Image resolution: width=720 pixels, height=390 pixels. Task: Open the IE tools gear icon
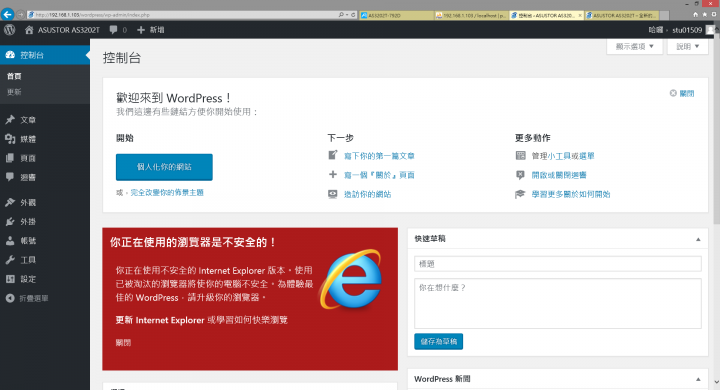pos(714,15)
